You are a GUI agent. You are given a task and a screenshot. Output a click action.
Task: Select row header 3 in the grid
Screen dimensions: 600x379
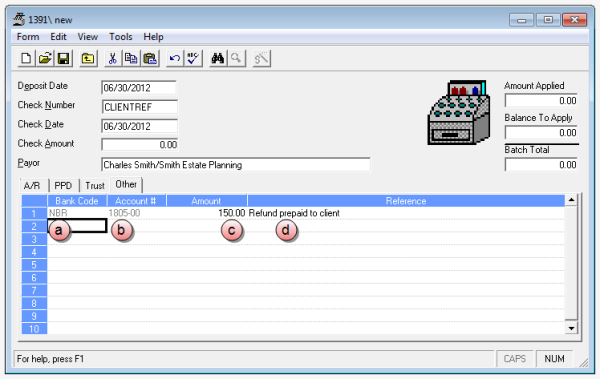(x=34, y=239)
